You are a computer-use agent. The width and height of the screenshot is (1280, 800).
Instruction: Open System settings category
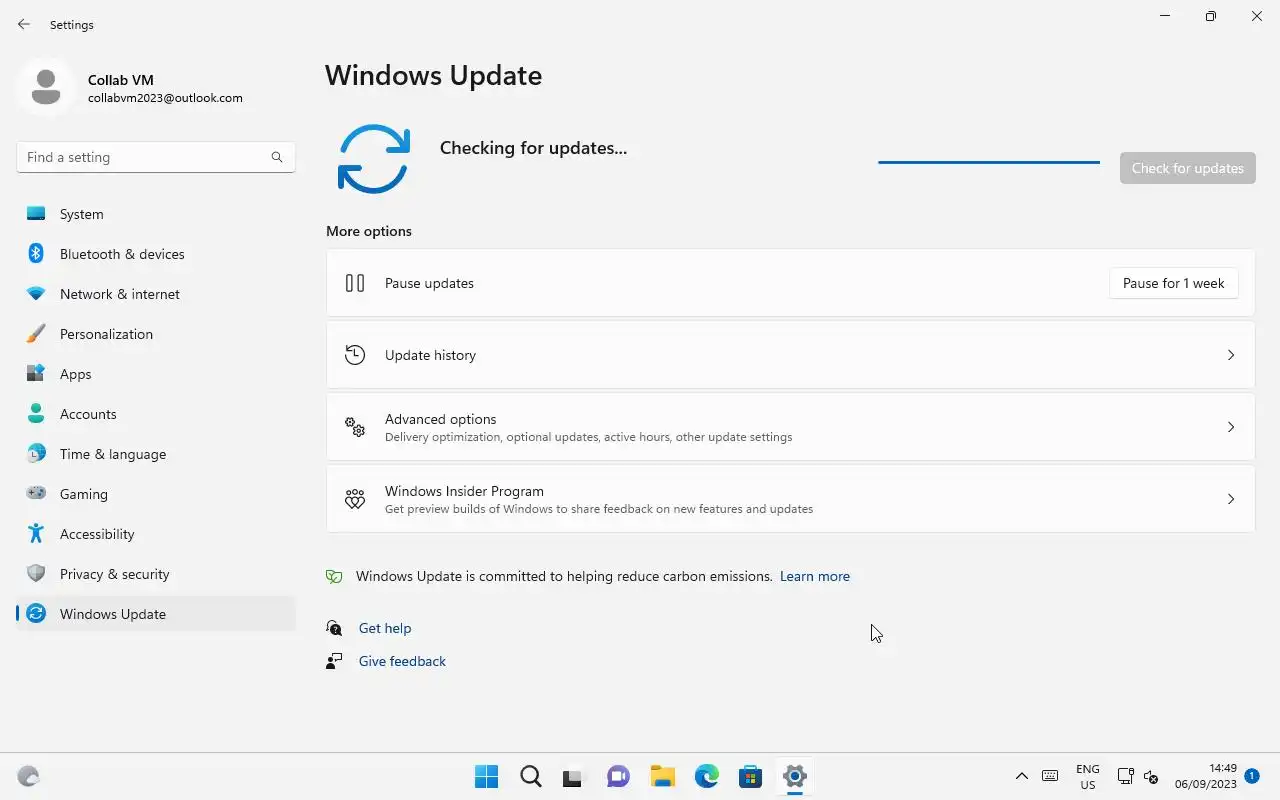pyautogui.click(x=156, y=214)
